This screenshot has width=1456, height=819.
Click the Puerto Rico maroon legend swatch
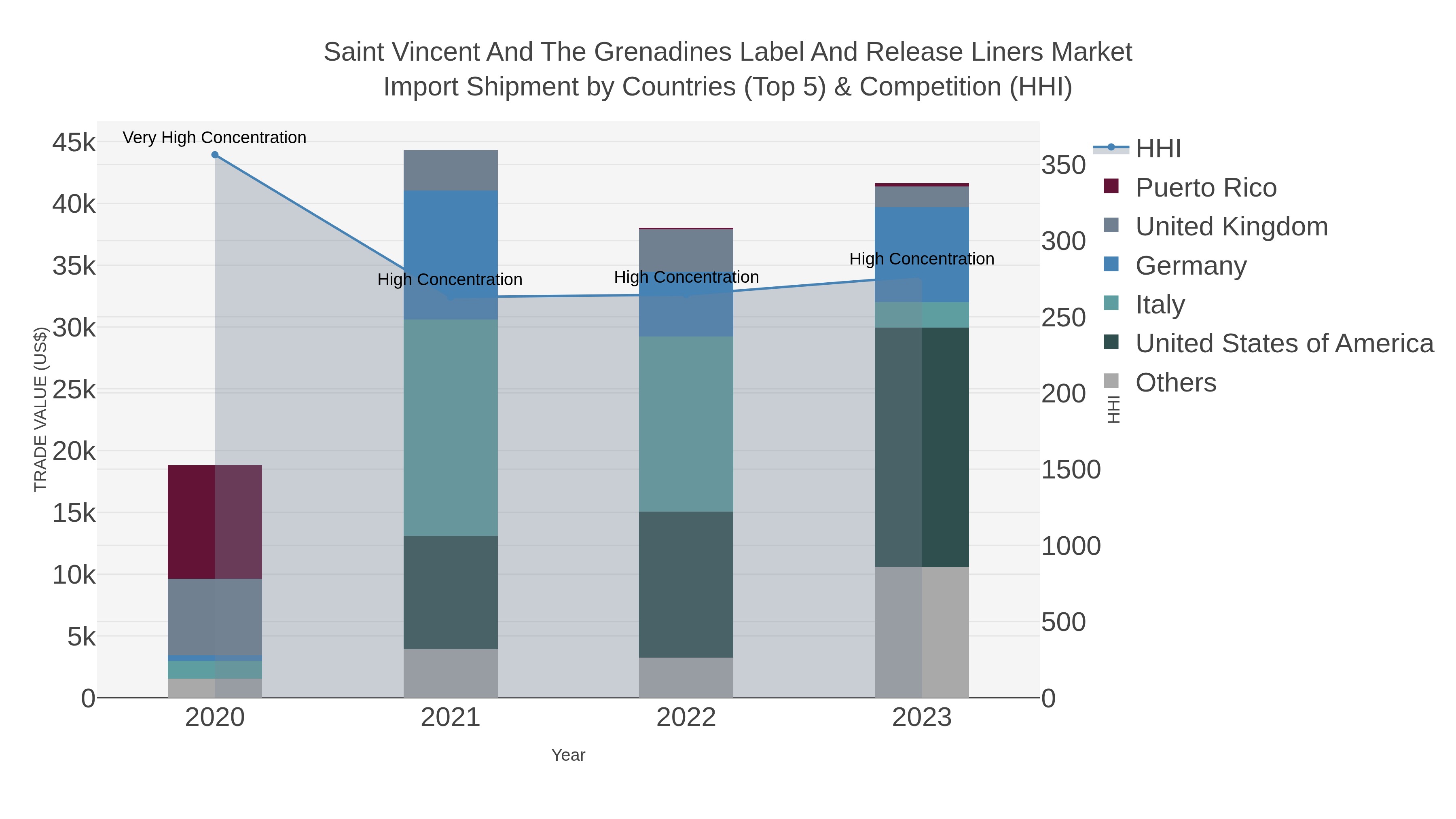(x=1111, y=186)
